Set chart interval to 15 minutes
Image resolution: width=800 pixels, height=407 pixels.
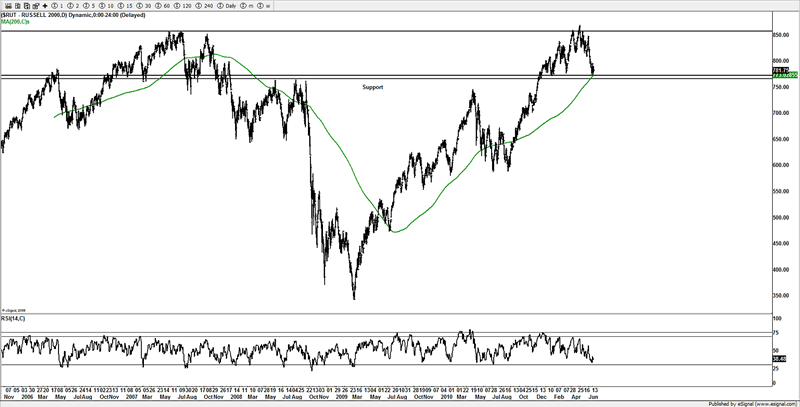pyautogui.click(x=125, y=6)
